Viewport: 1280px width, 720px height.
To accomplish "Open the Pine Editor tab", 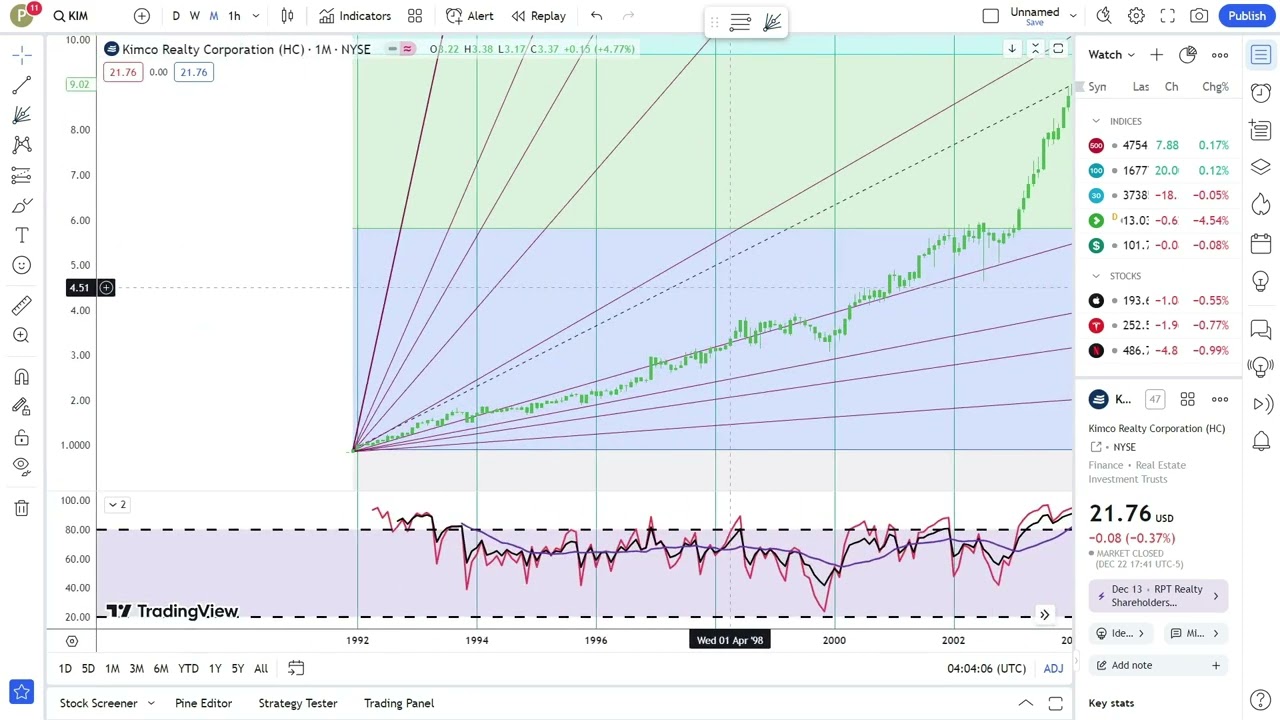I will coord(203,703).
